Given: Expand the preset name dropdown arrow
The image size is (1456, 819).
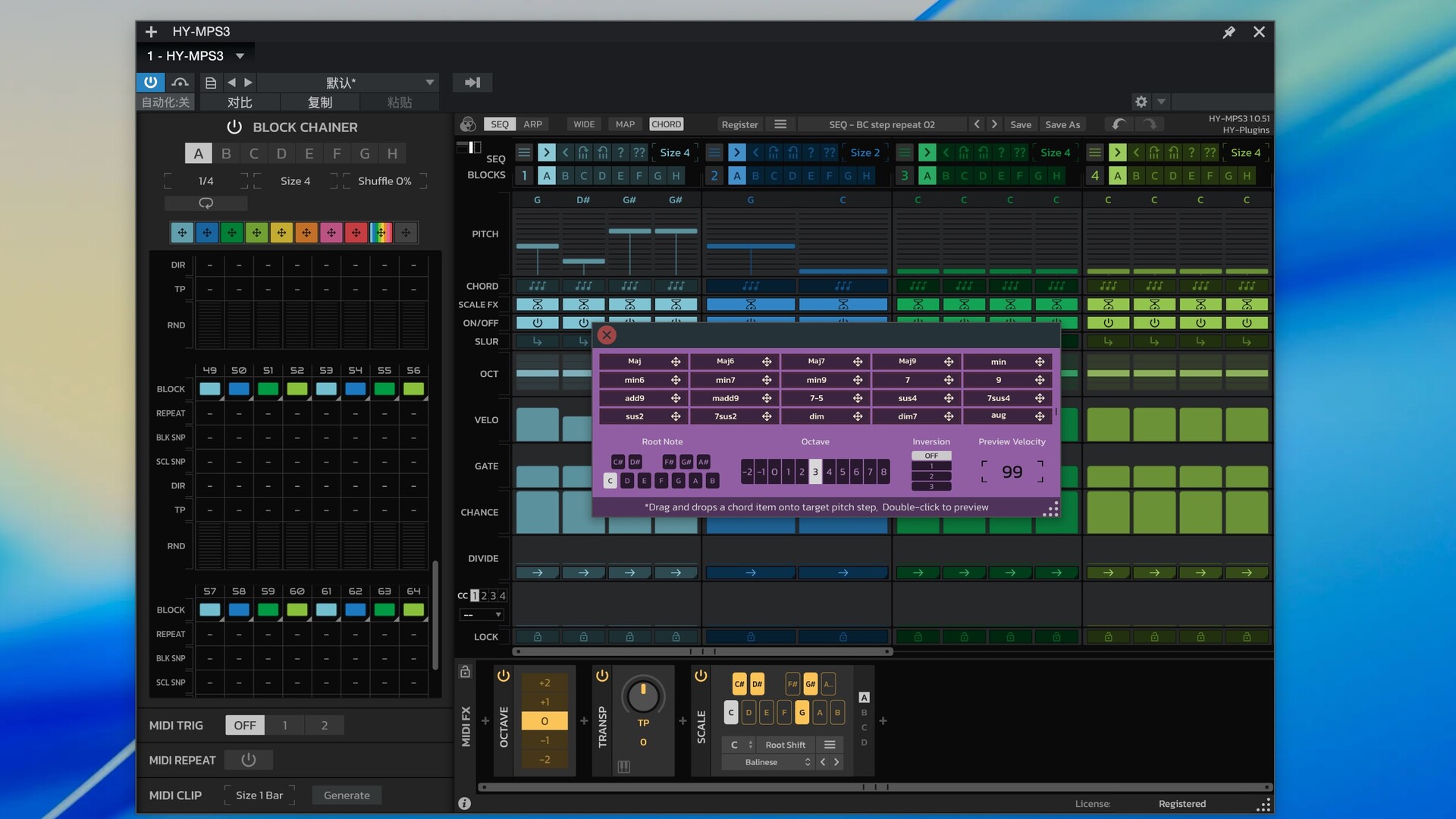Looking at the screenshot, I should (430, 83).
